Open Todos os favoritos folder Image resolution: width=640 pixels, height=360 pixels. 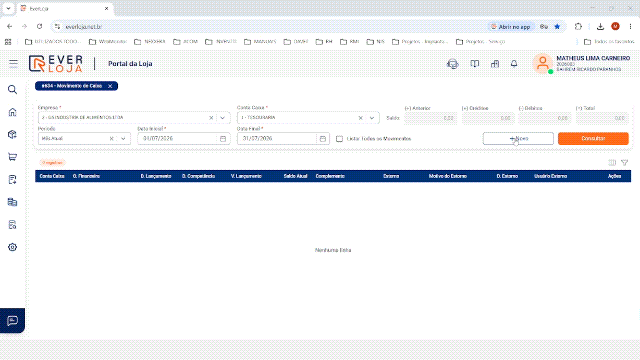point(609,42)
